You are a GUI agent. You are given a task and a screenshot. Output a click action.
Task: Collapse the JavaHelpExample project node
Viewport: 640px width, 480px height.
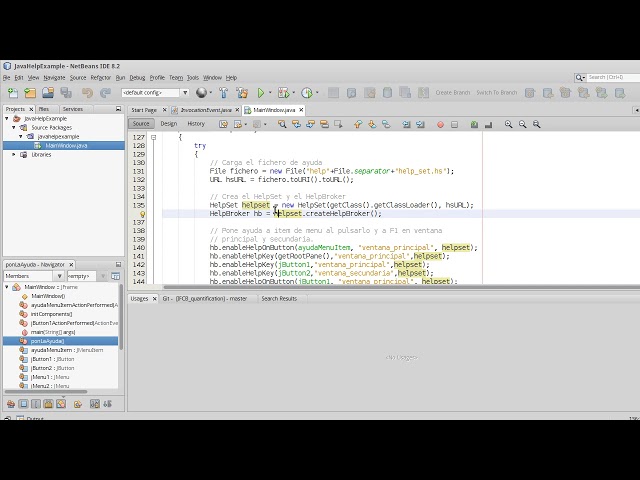click(7, 118)
